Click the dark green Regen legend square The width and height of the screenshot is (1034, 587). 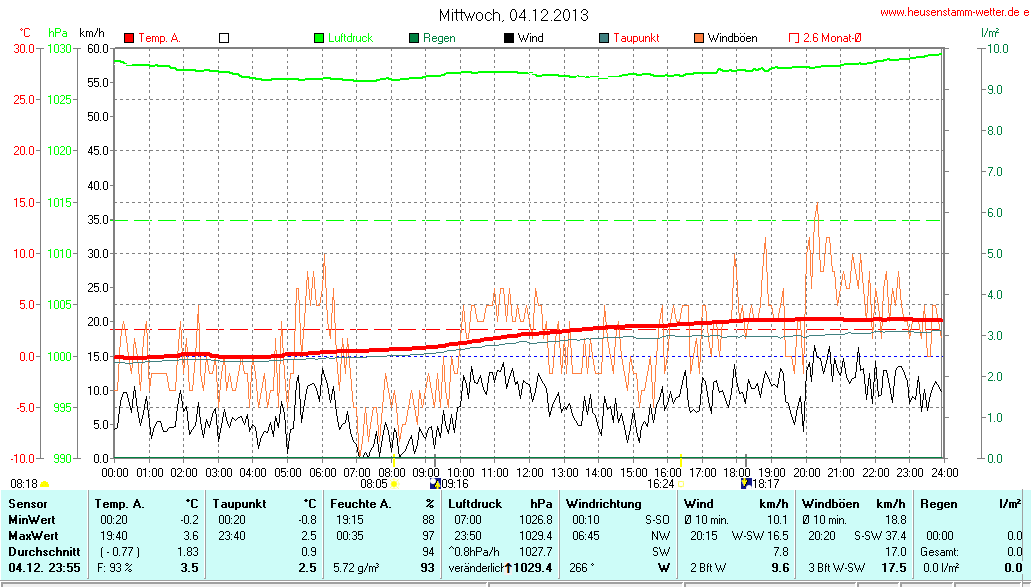click(x=414, y=38)
